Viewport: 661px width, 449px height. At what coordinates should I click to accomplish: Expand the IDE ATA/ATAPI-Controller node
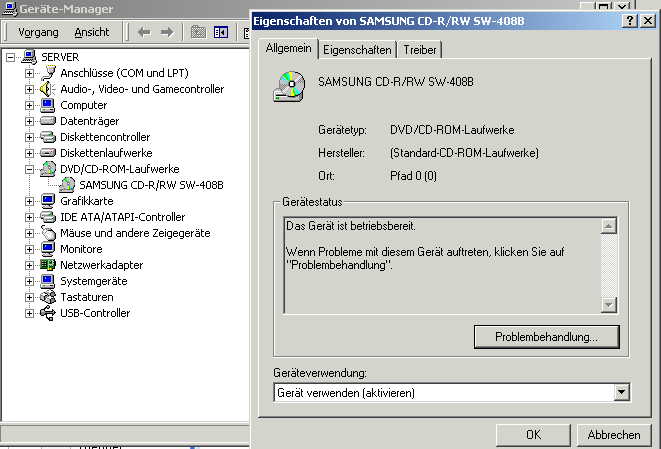pyautogui.click(x=29, y=217)
